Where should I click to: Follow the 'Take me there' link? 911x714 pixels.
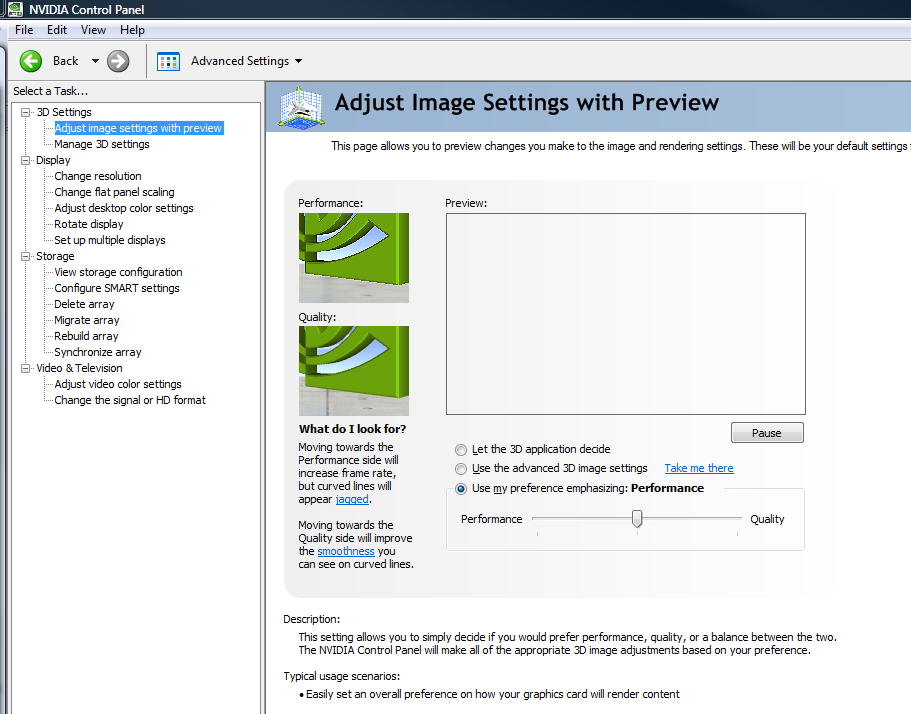698,468
